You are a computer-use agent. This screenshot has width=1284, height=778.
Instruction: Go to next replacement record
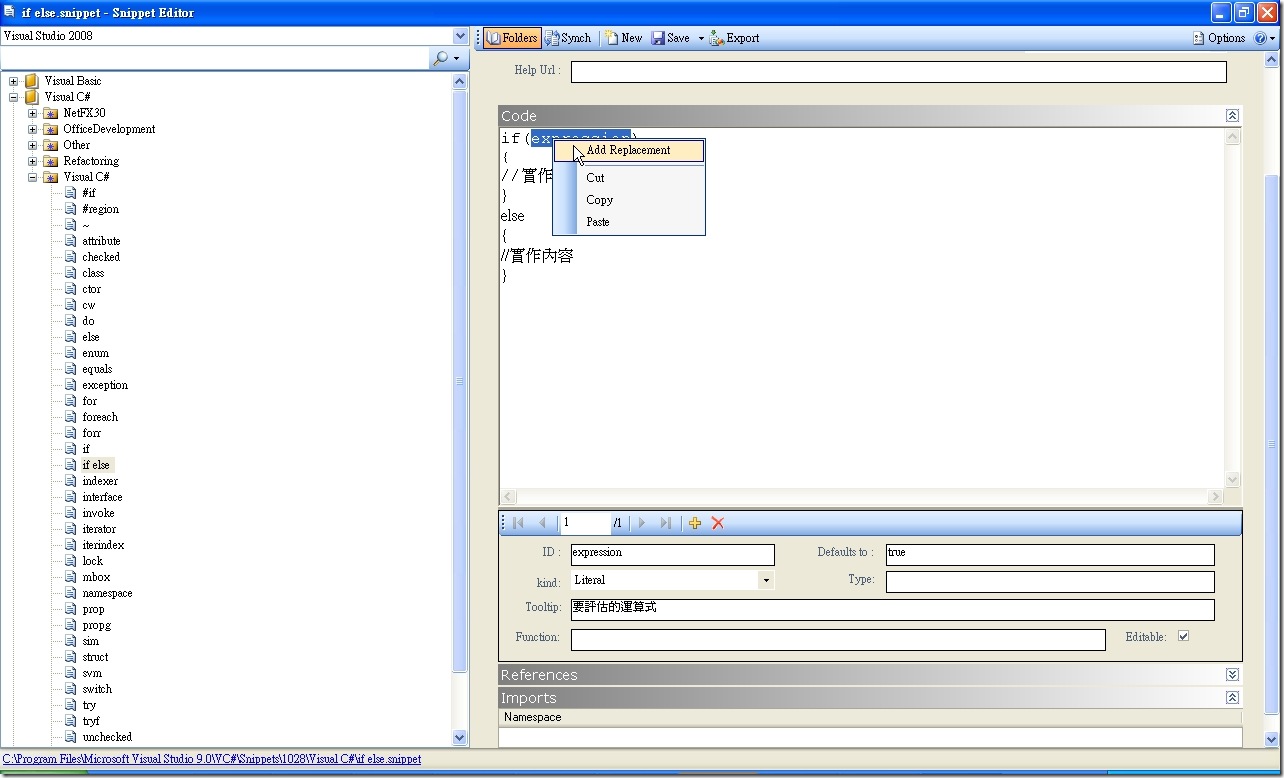(x=642, y=523)
